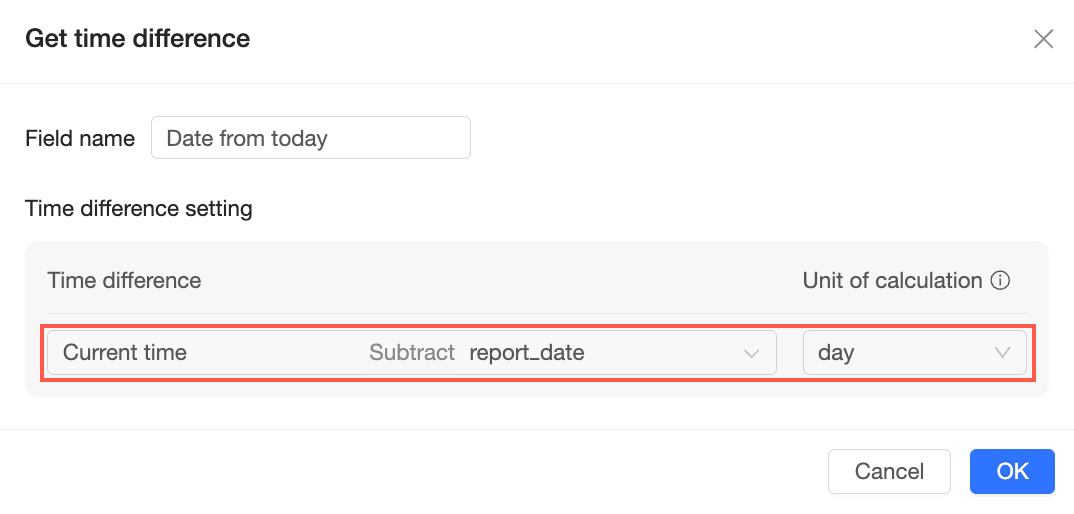
Task: Click the Time difference setting heading
Action: coord(138,209)
